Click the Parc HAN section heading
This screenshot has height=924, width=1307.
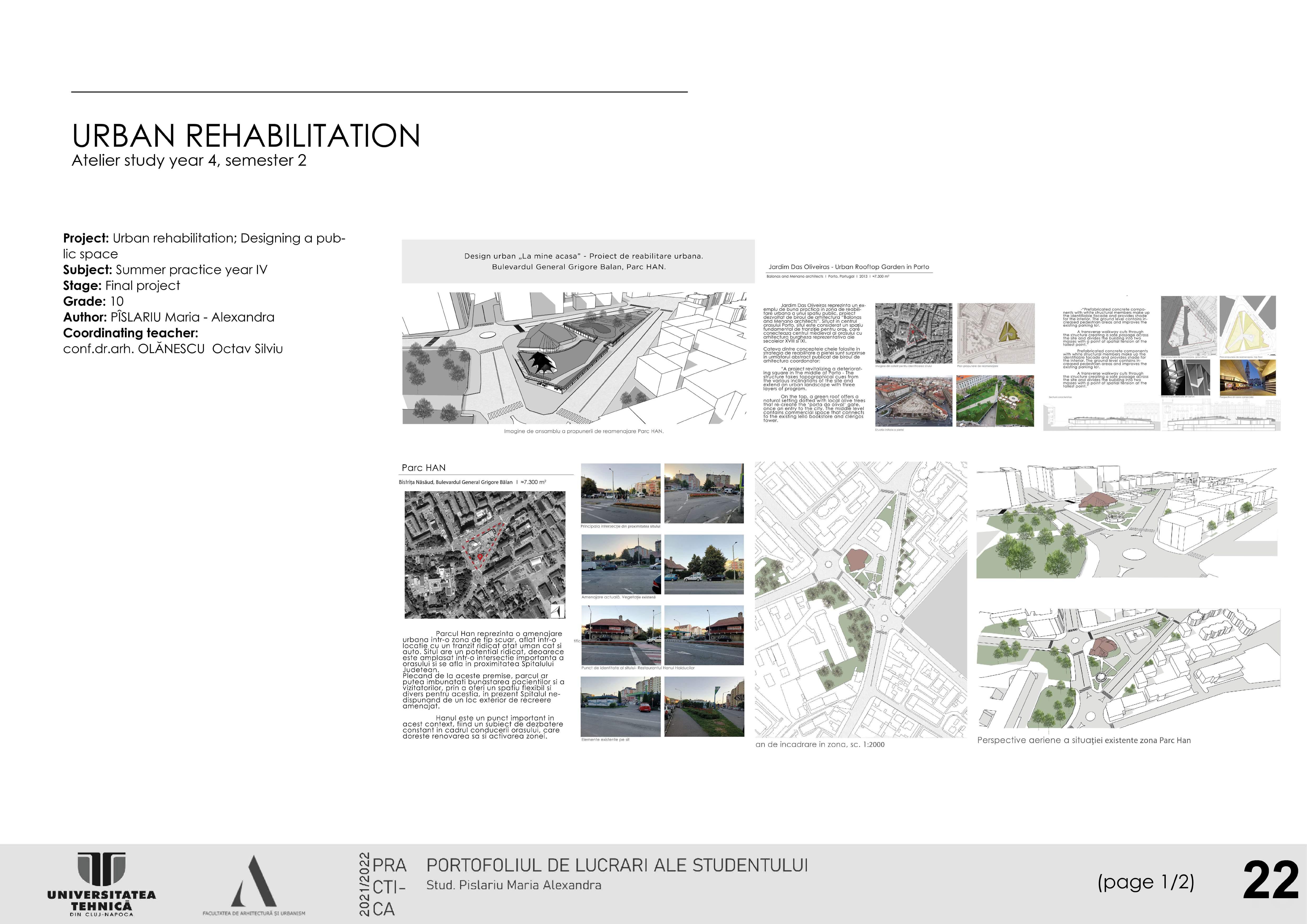pos(423,468)
